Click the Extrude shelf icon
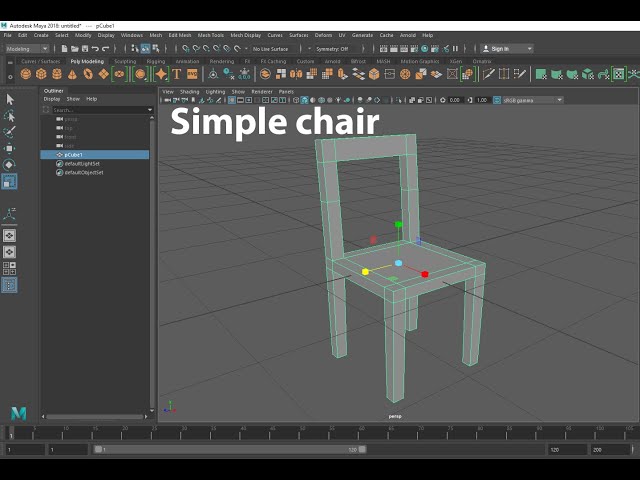This screenshot has height=480, width=640. [342, 74]
